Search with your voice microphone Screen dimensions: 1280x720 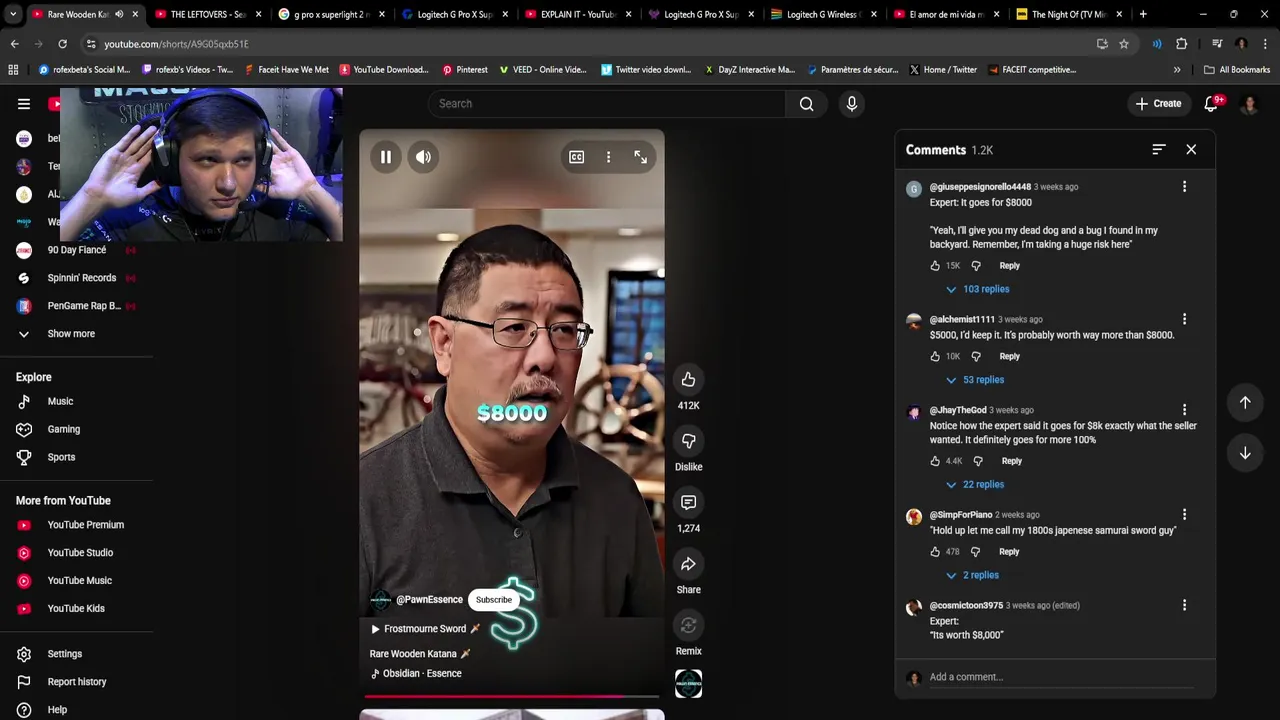851,104
